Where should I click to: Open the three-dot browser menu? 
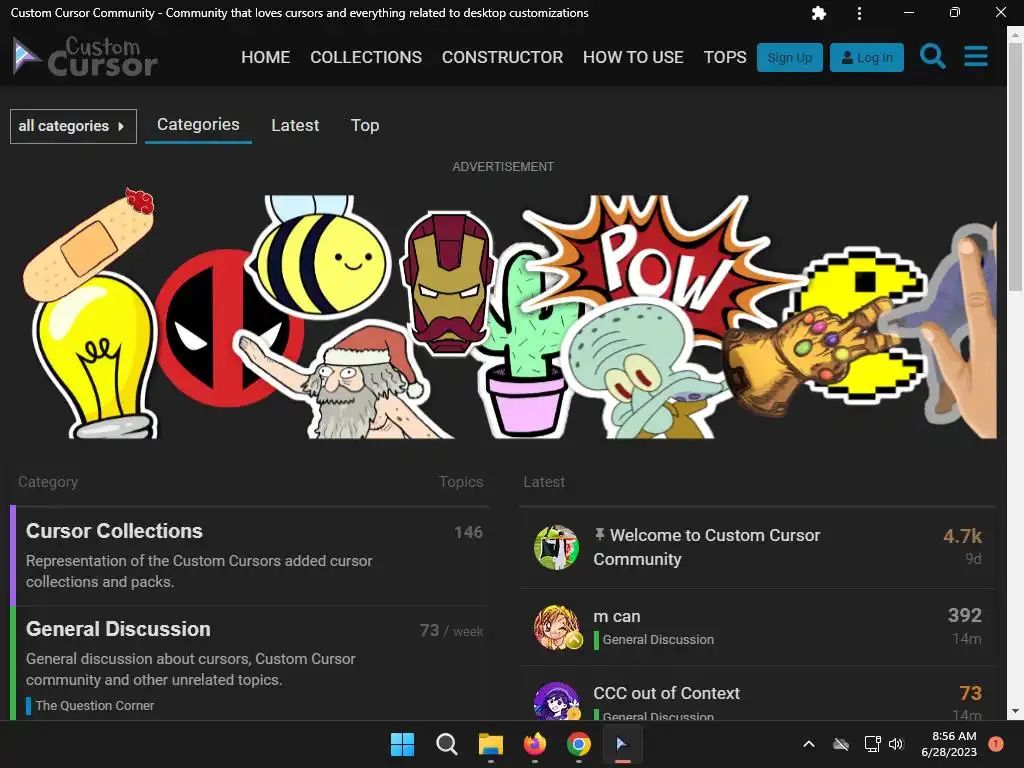859,13
